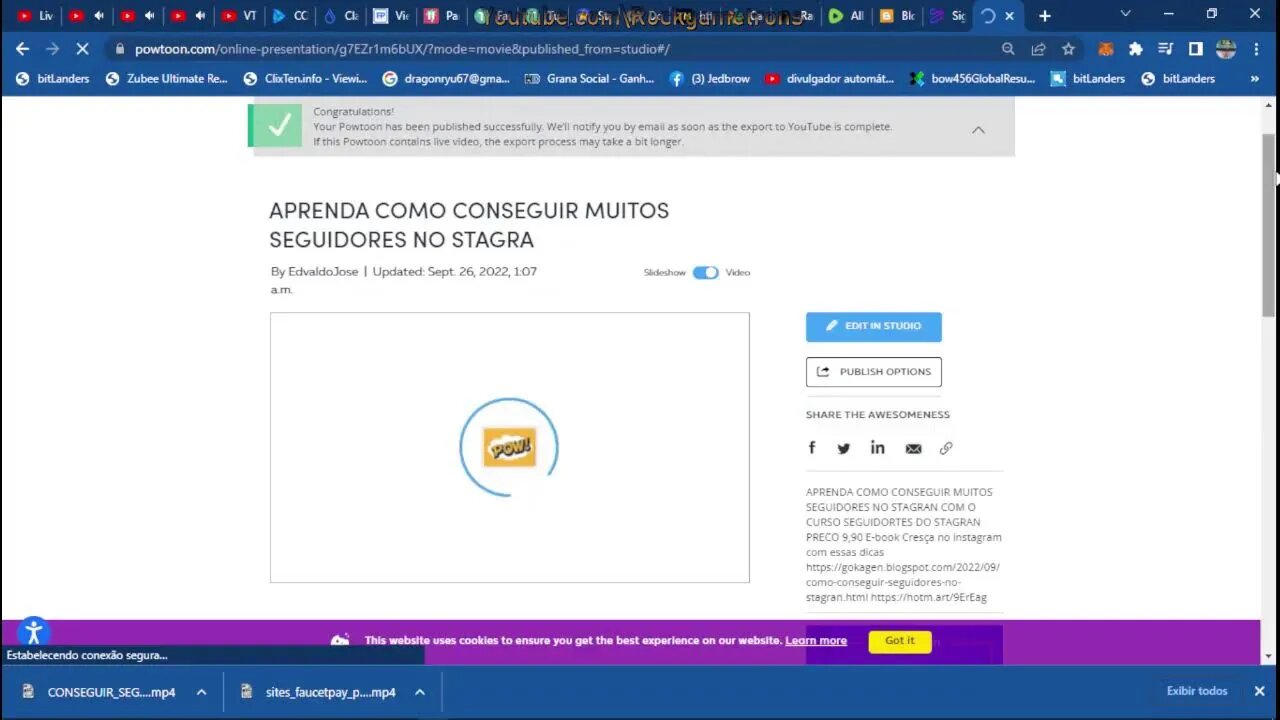Open the MetaMask fox extension

[x=1106, y=49]
